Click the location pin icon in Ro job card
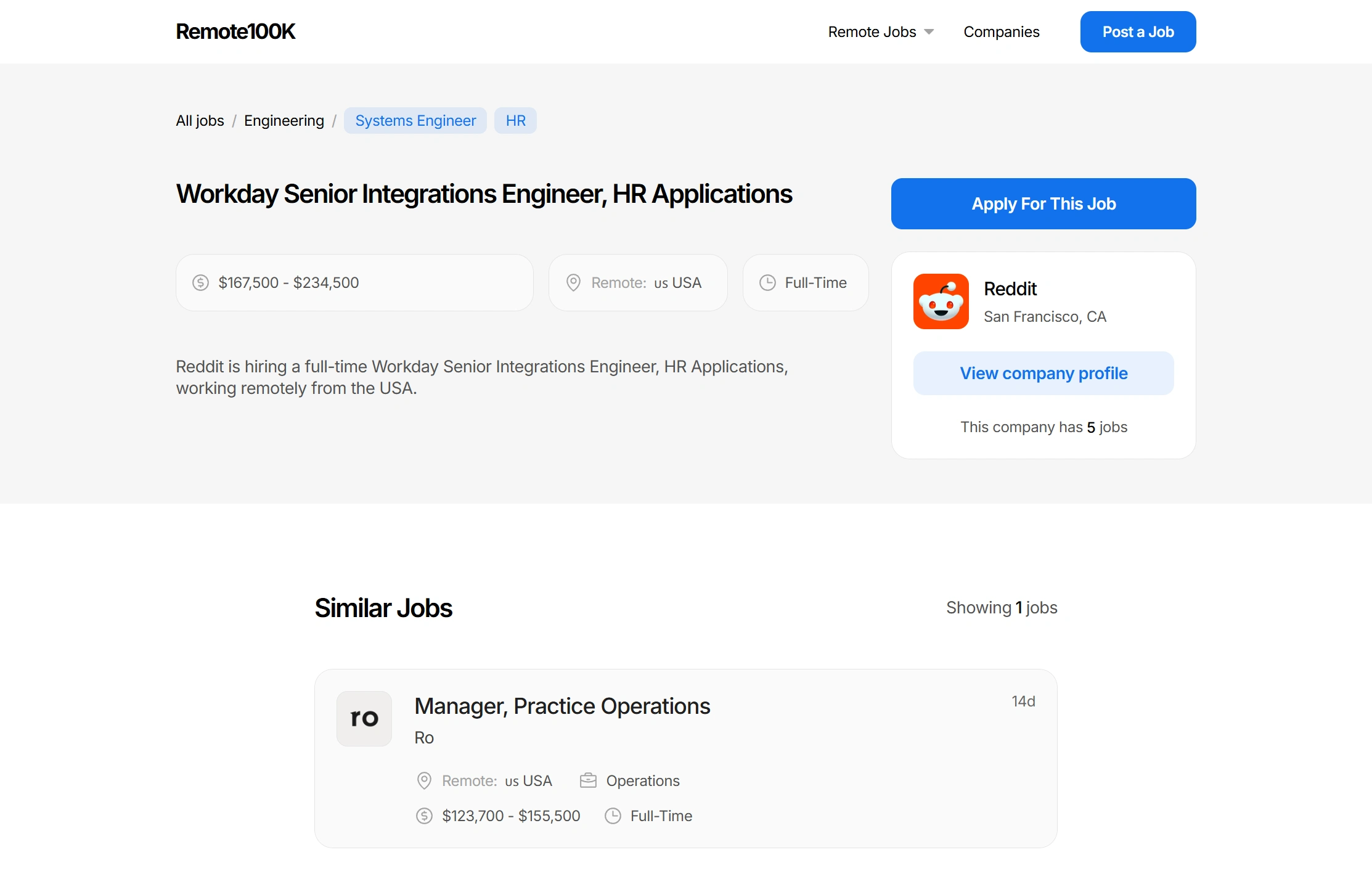 (x=424, y=780)
